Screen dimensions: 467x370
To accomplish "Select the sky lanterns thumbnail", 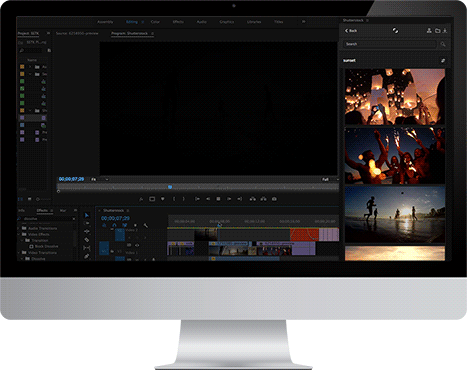I will 395,97.
